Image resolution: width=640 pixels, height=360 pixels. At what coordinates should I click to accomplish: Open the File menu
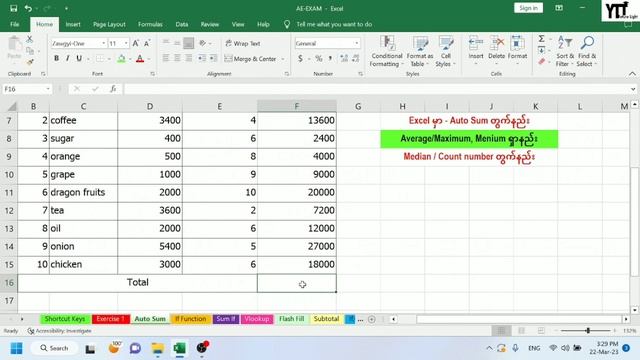coord(15,24)
